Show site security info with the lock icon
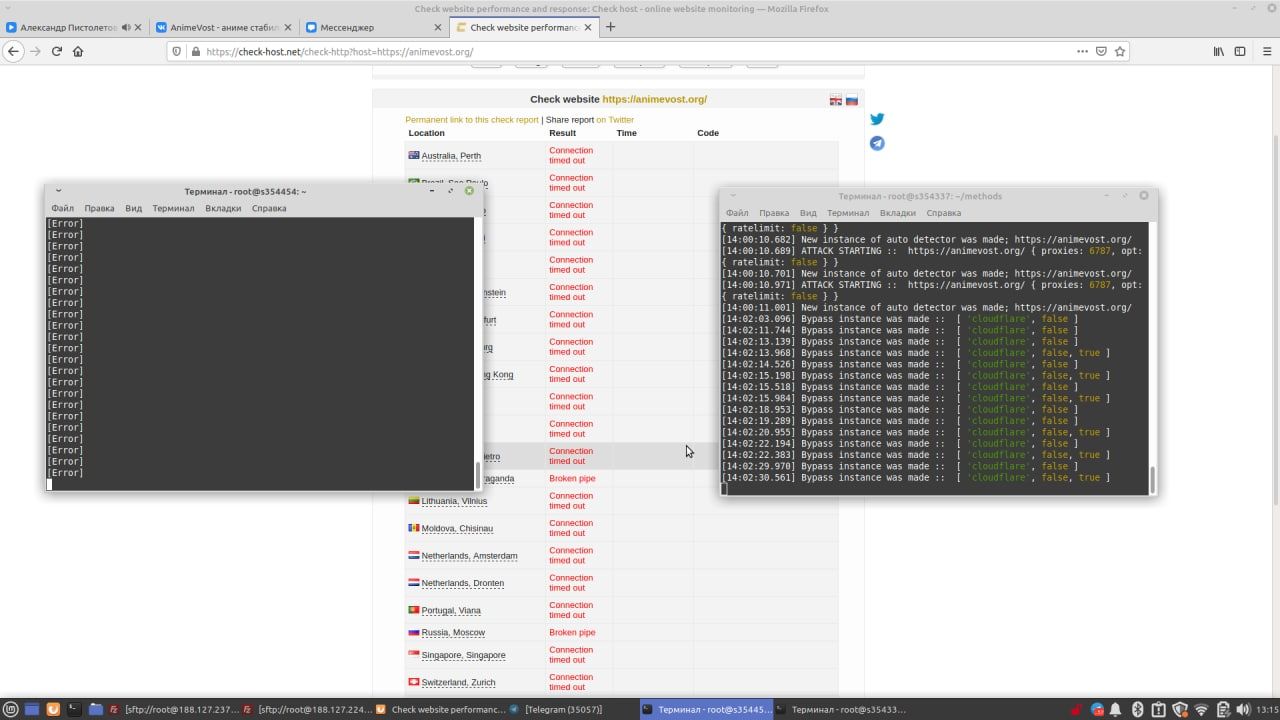The image size is (1280, 720). (x=195, y=51)
